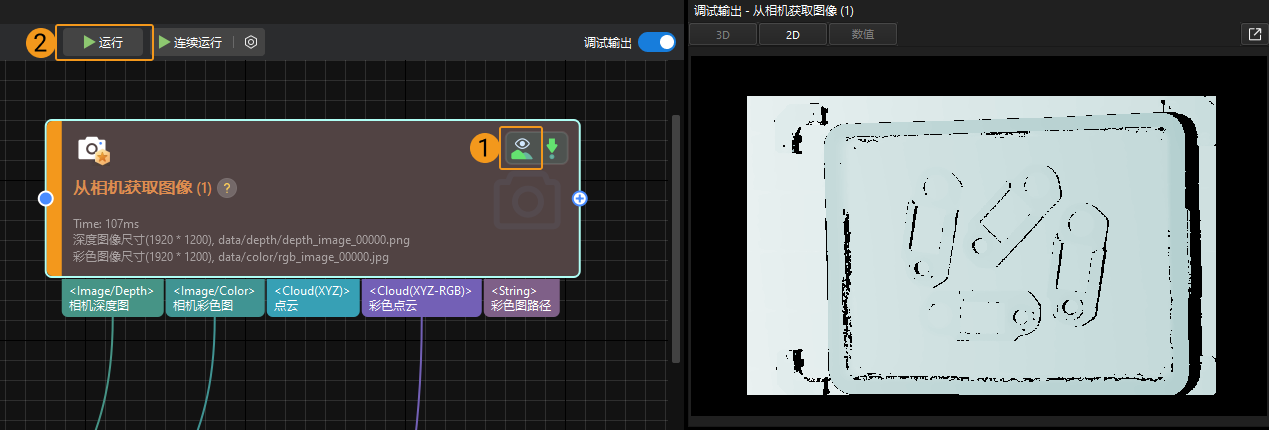Switch to the 3D tab
The image size is (1269, 430).
point(723,34)
